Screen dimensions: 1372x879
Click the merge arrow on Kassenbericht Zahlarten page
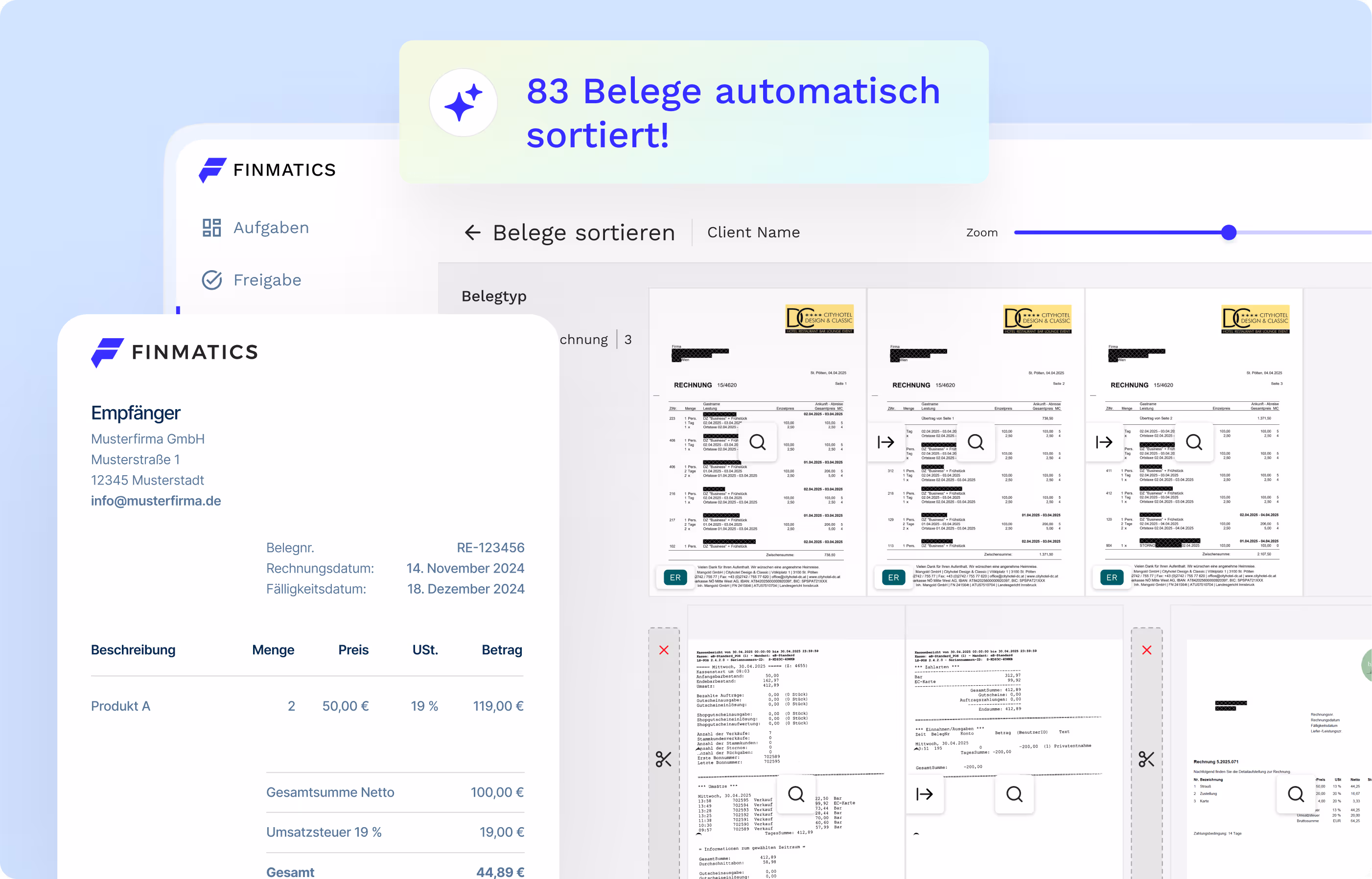tap(925, 794)
